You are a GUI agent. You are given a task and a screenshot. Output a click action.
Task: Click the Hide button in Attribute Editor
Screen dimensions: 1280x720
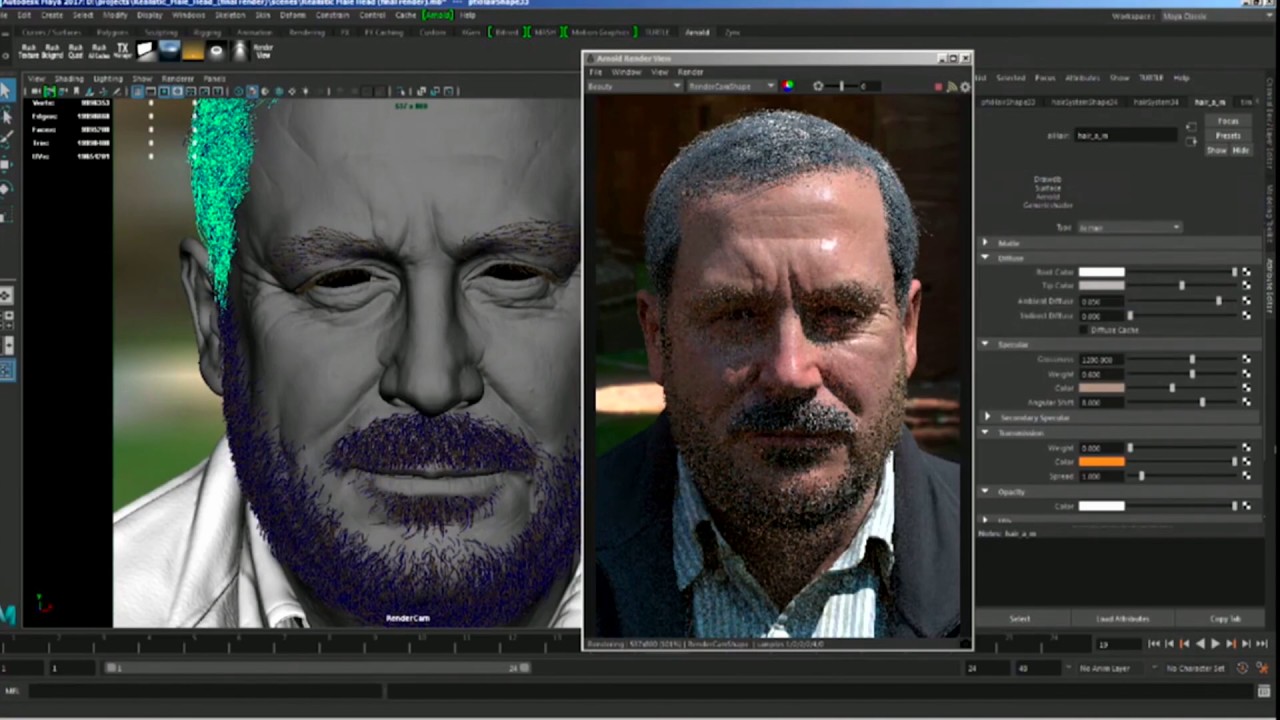pyautogui.click(x=1241, y=150)
